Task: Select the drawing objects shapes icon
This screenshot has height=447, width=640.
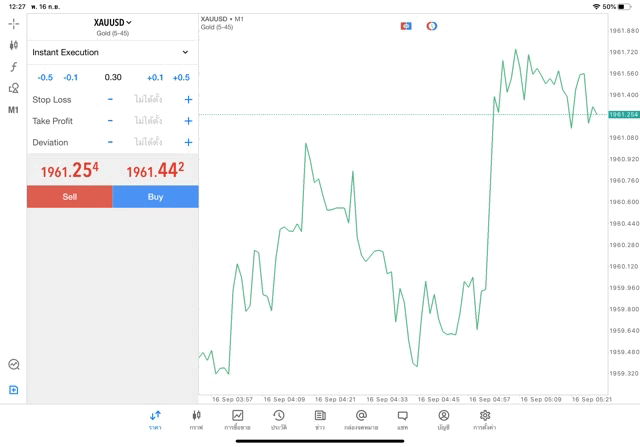Action: [x=13, y=88]
